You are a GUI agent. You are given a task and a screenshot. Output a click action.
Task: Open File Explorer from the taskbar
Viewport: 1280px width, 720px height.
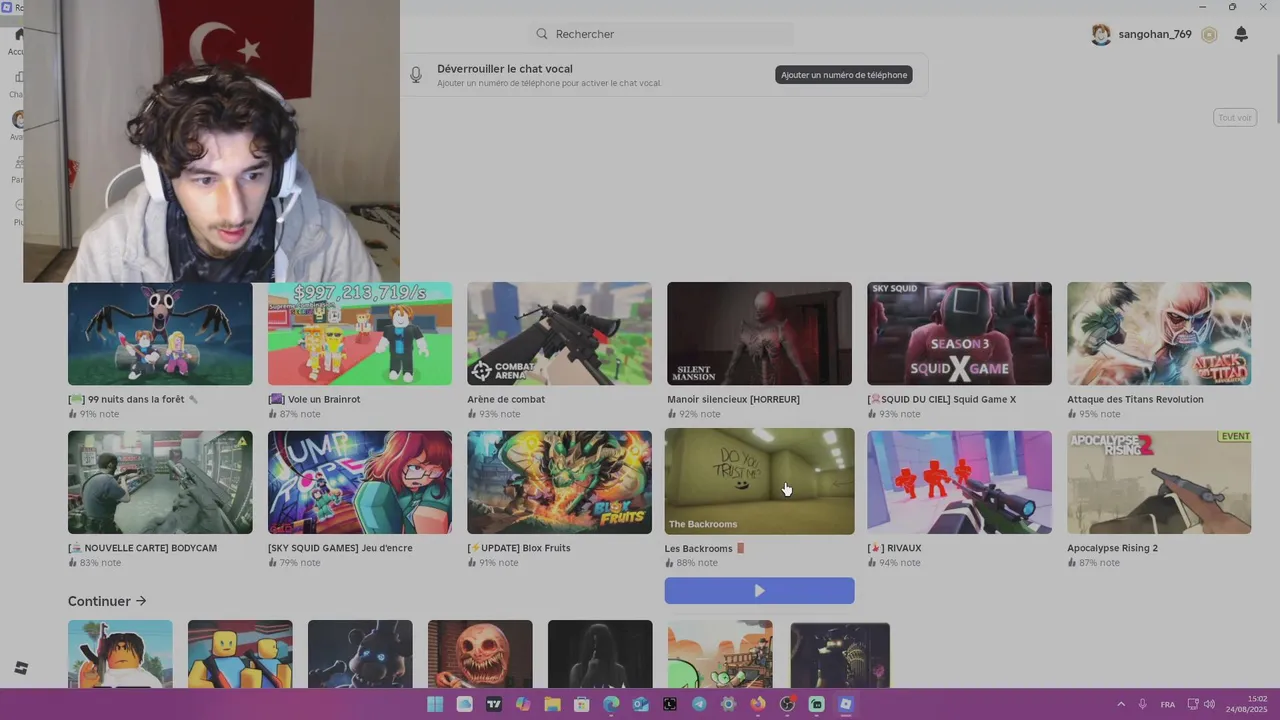552,704
